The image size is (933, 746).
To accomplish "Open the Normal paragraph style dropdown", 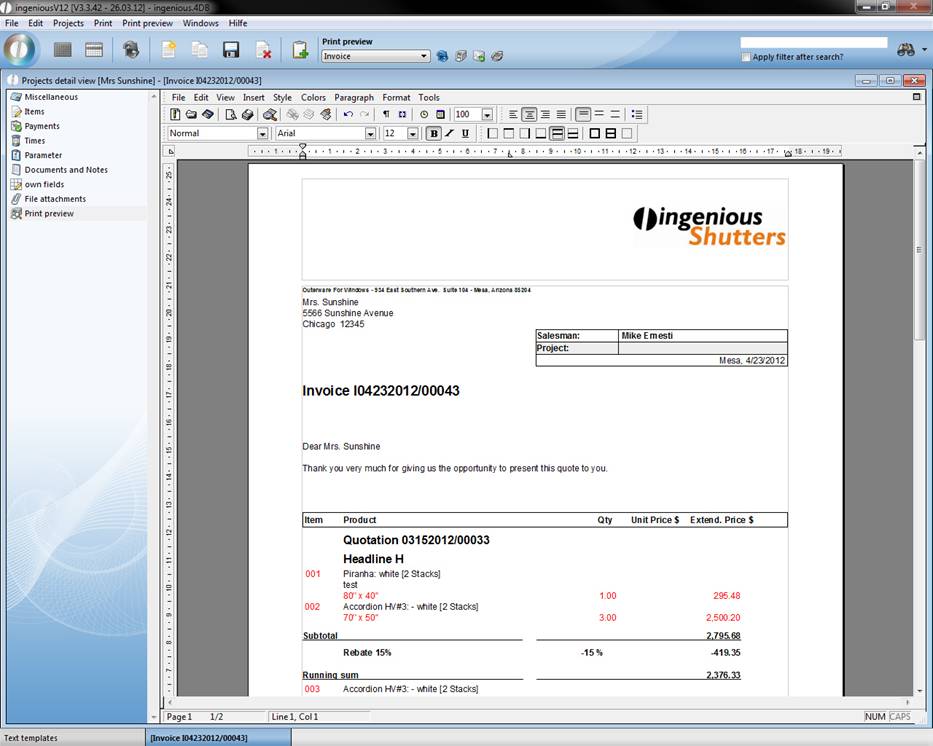I will click(x=263, y=134).
